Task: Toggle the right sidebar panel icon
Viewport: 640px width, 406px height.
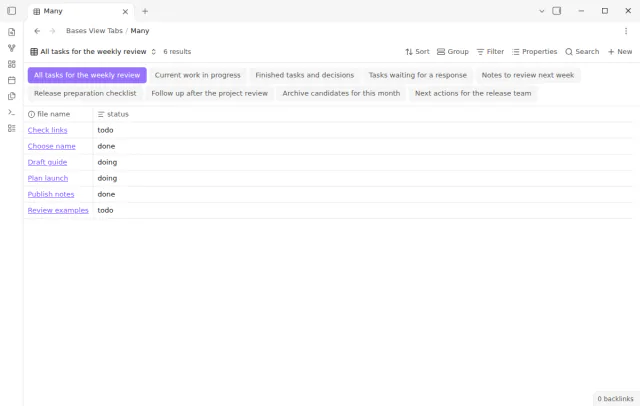Action: pyautogui.click(x=556, y=11)
